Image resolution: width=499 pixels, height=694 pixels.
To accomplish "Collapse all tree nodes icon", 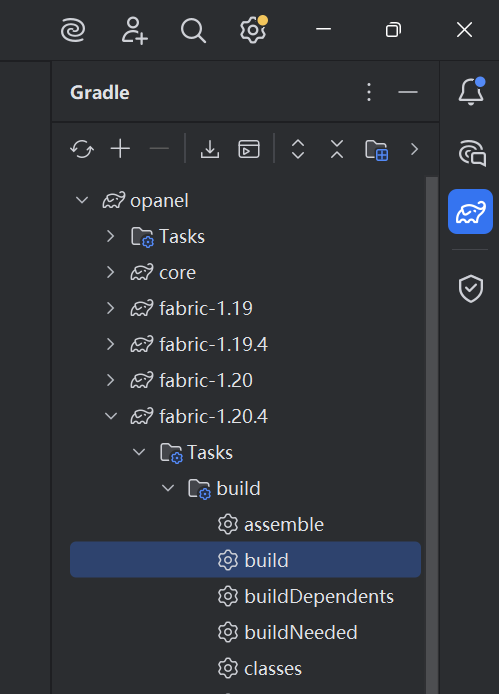I will pyautogui.click(x=337, y=149).
